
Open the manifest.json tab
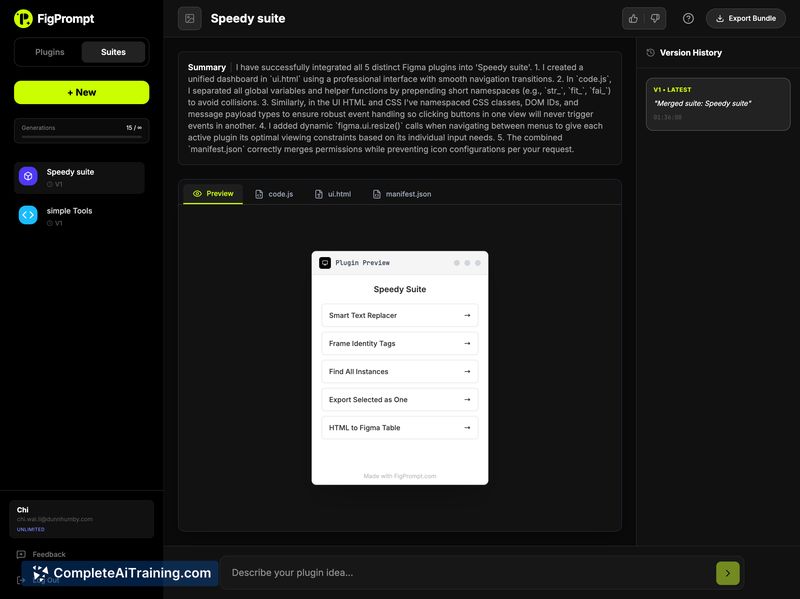[402, 194]
